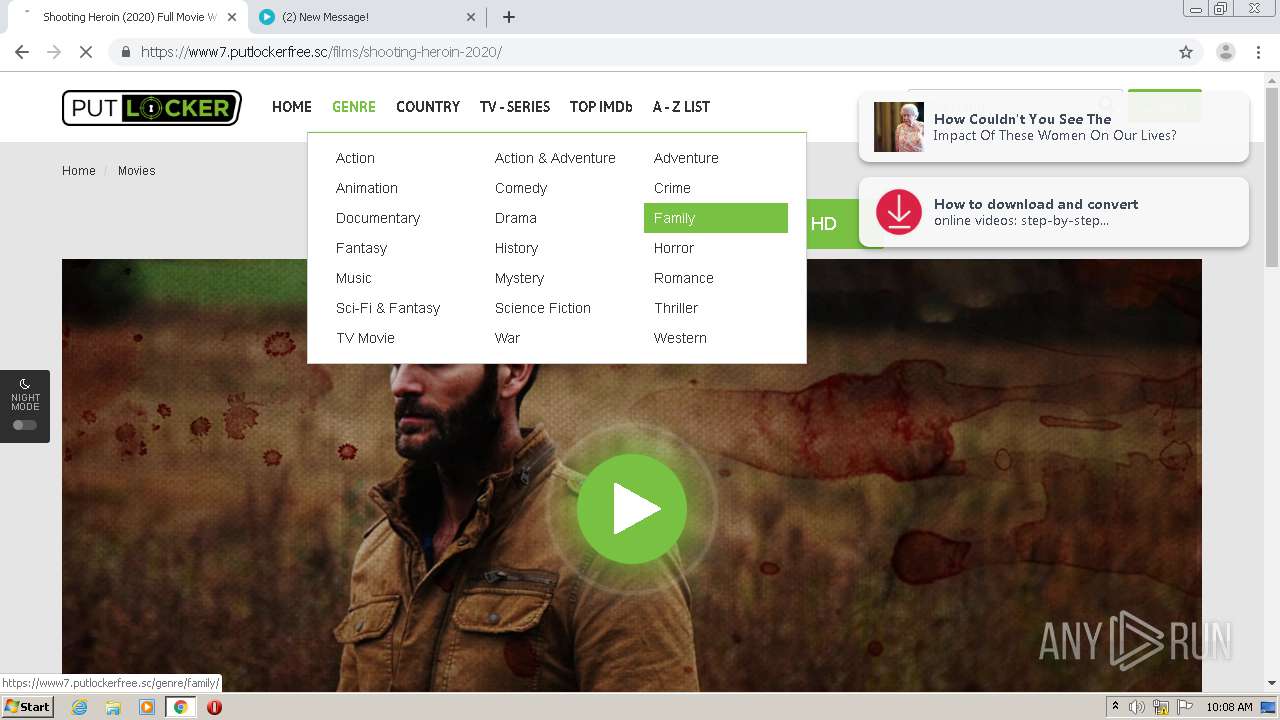
Task: Open the A-Z LIST page
Action: [681, 107]
